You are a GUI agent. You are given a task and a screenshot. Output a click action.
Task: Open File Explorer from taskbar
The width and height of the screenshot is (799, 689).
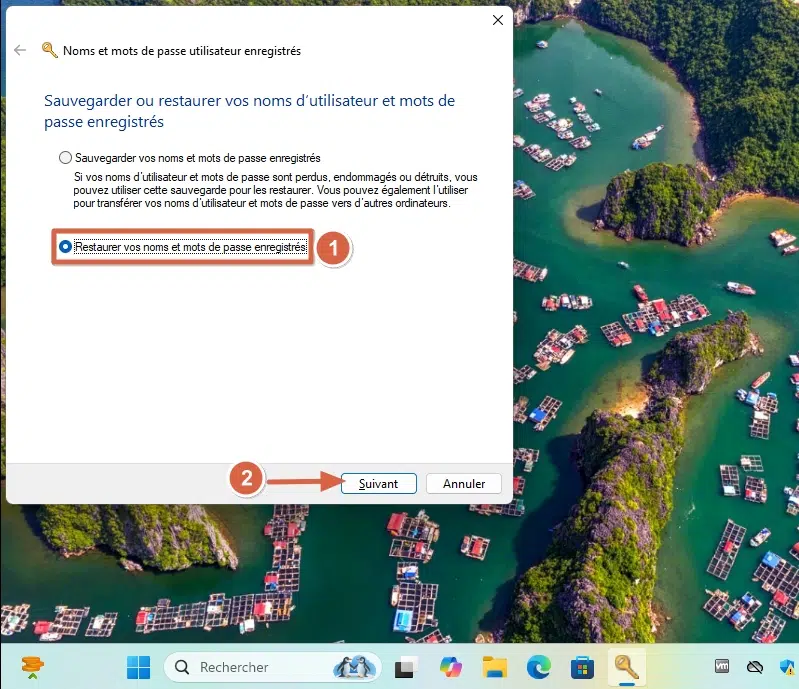coord(495,667)
